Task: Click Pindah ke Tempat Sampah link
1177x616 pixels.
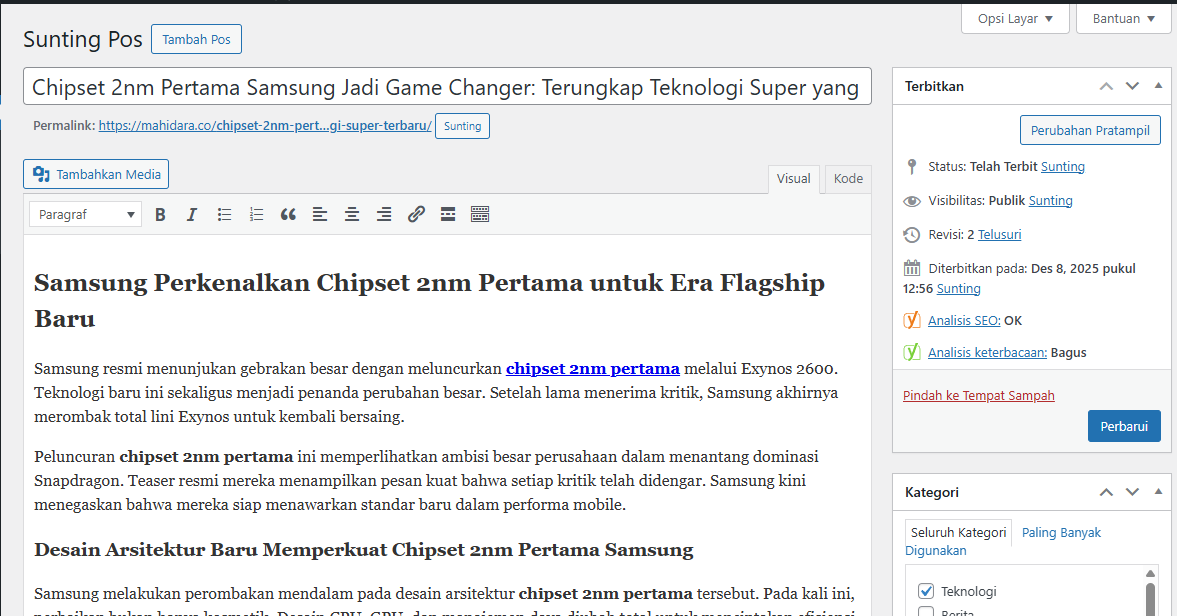Action: click(x=978, y=395)
